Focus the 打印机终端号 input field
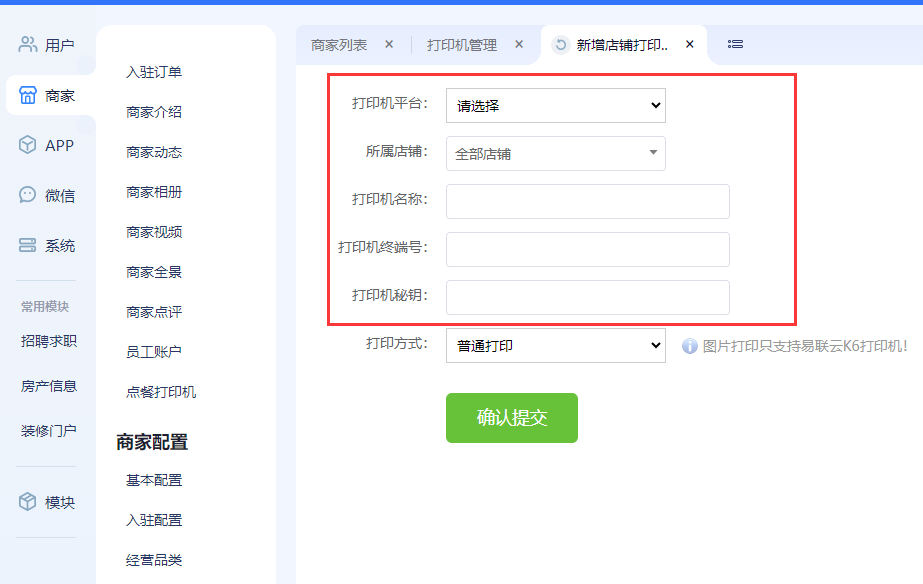The height and width of the screenshot is (584, 923). point(588,250)
